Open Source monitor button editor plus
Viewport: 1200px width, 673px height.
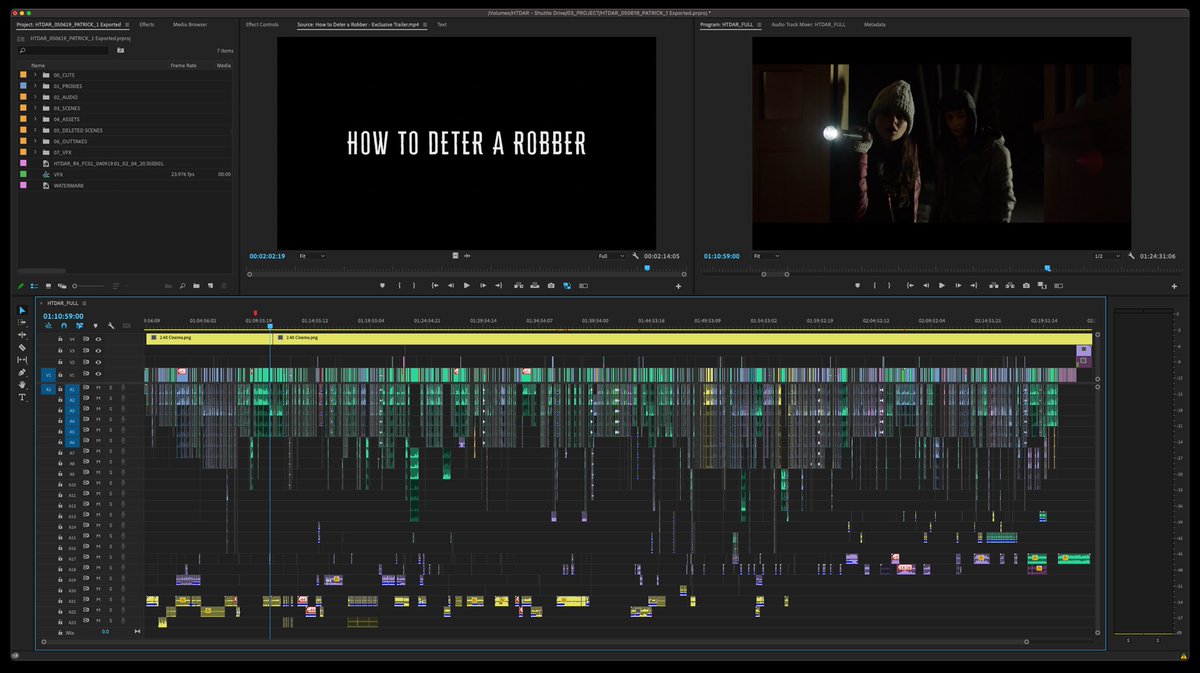(678, 286)
